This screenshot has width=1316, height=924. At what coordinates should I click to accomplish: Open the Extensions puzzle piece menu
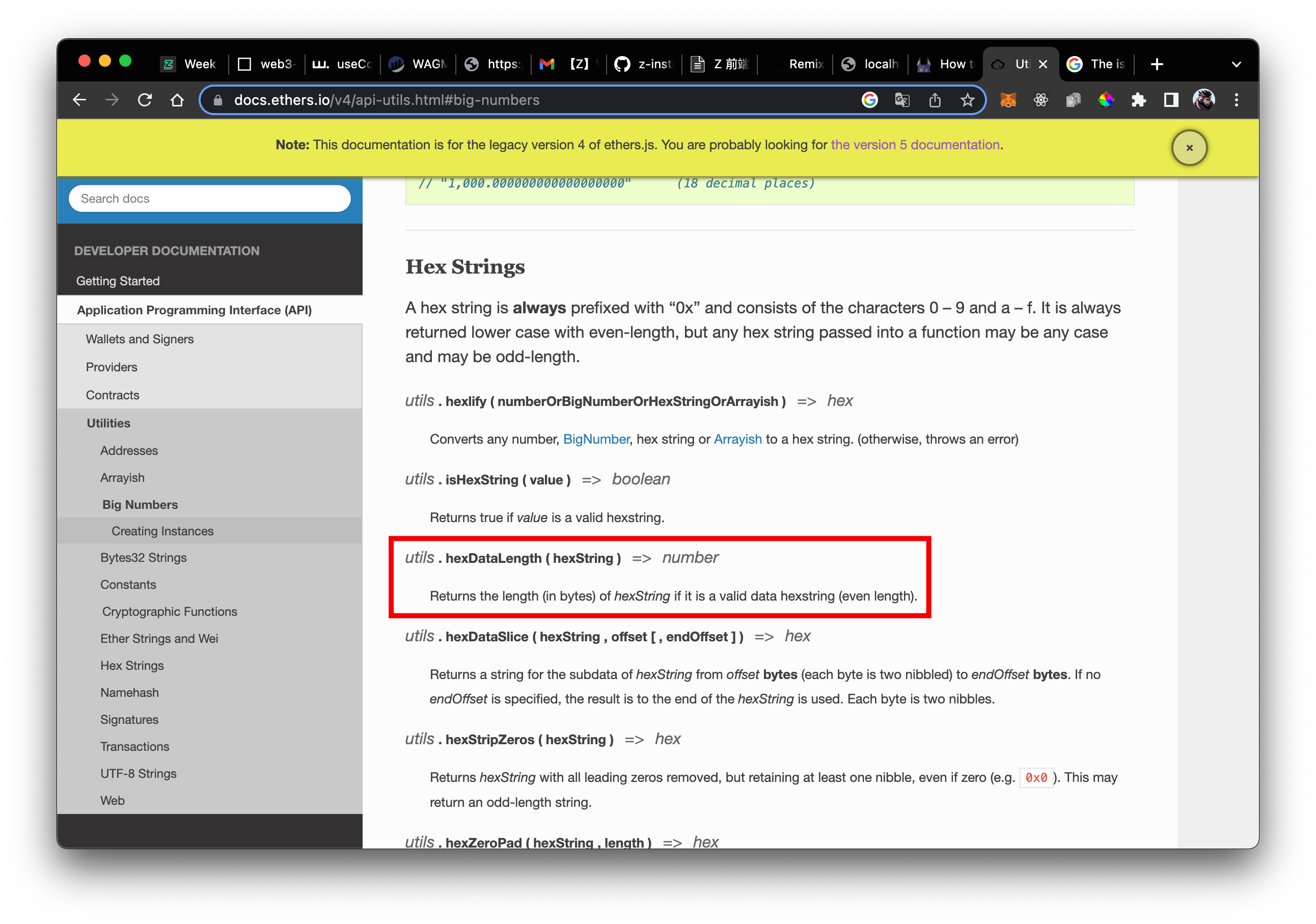click(x=1138, y=100)
